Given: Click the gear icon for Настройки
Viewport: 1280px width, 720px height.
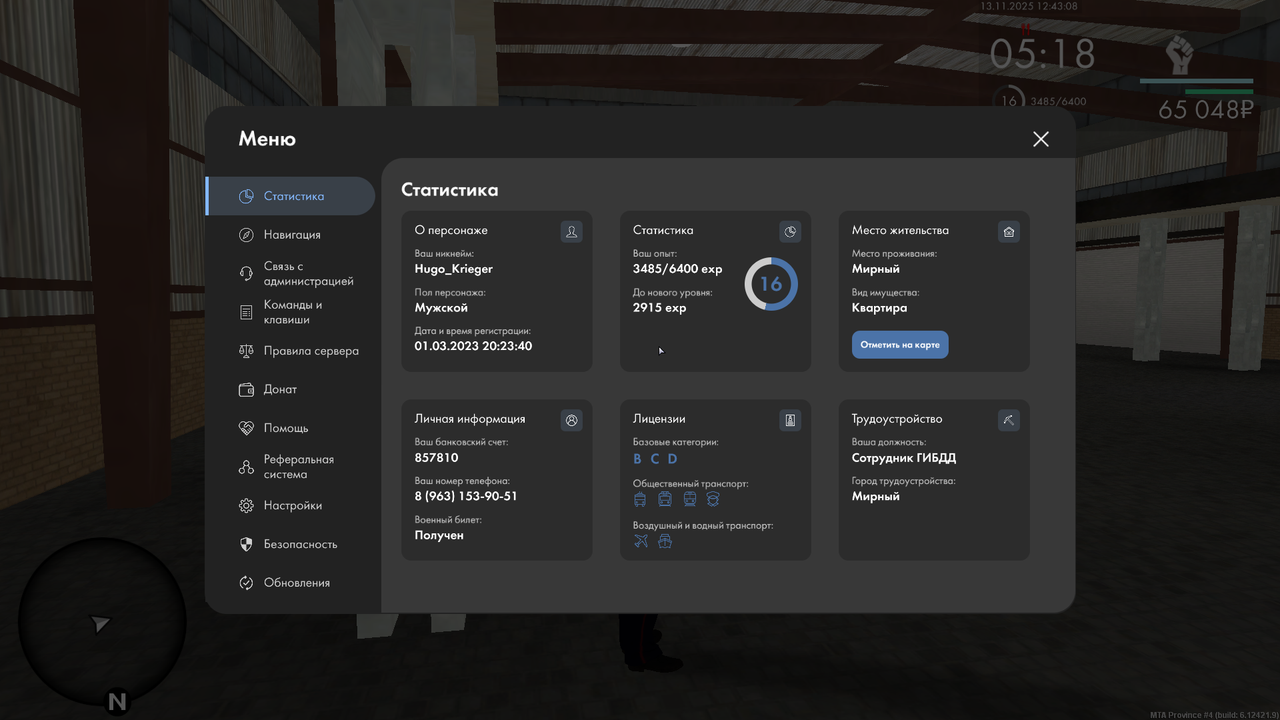Looking at the screenshot, I should click(x=246, y=506).
